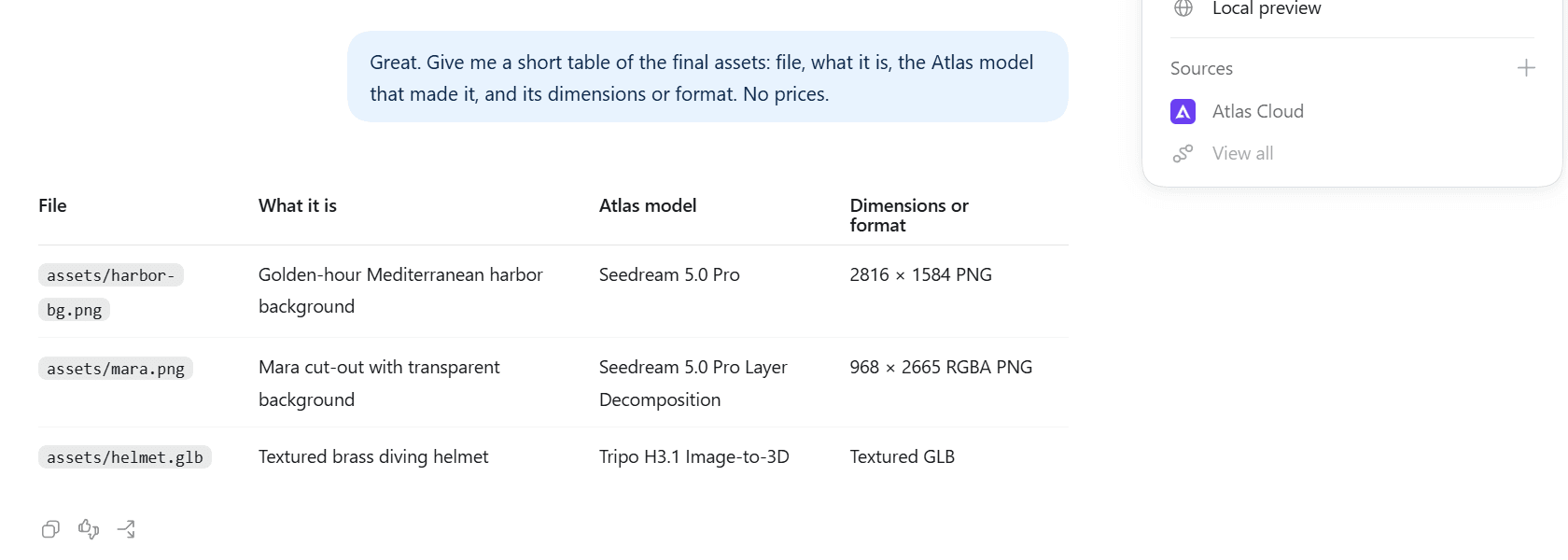This screenshot has height=560, width=1568.
Task: Click the purple Atlas Cloud logo icon
Action: (1183, 112)
